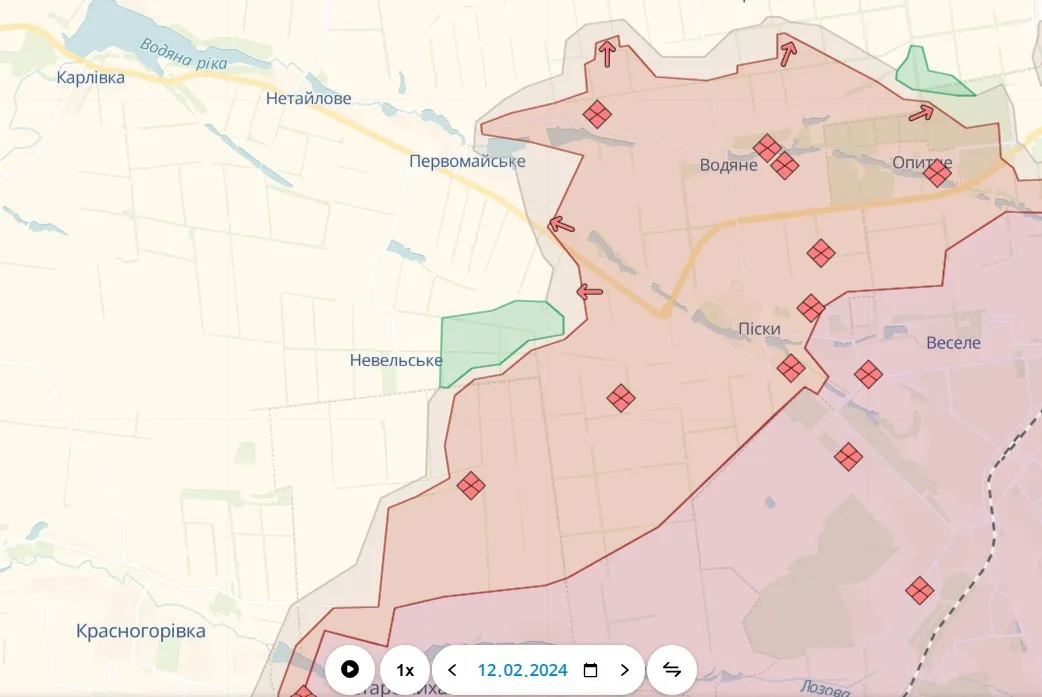
Task: Select the unit marker left of Веселе
Action: (x=868, y=374)
